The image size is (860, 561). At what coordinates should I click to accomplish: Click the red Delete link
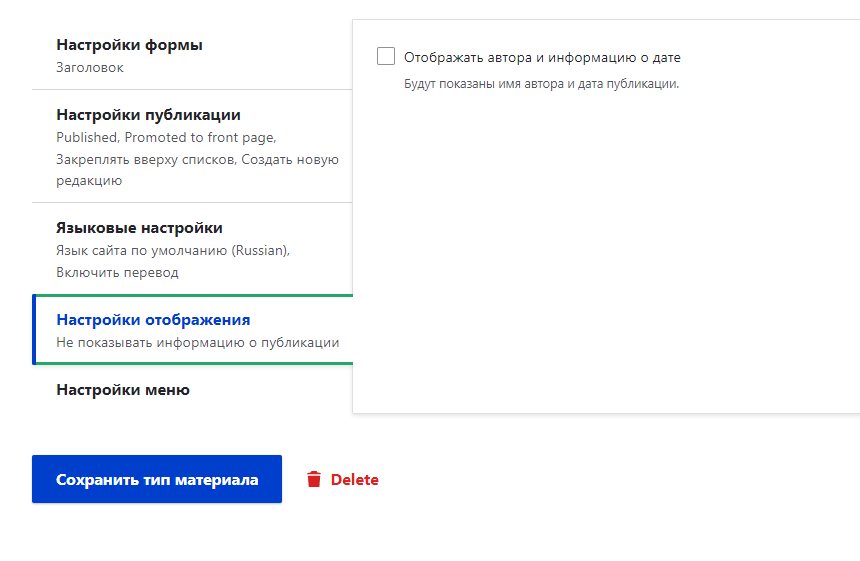pyautogui.click(x=354, y=479)
